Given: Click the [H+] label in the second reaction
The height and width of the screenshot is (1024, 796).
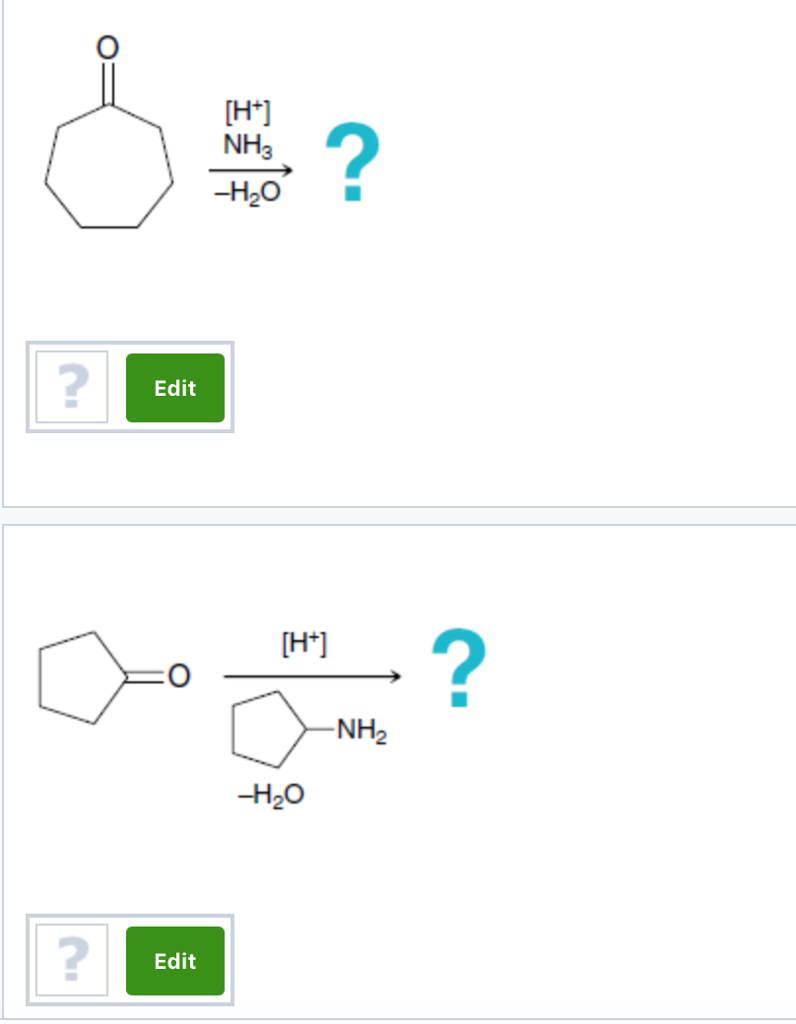Looking at the screenshot, I should click(x=306, y=642).
